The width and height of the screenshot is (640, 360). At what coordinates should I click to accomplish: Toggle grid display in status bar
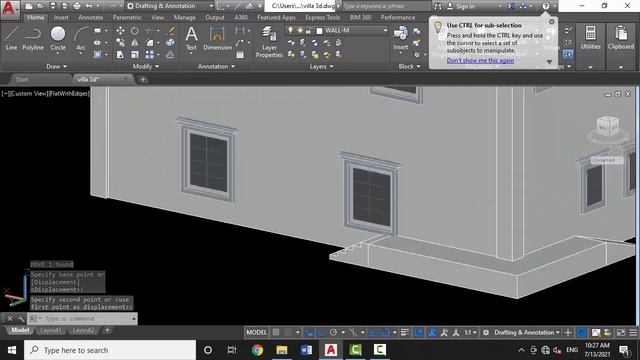pyautogui.click(x=276, y=333)
